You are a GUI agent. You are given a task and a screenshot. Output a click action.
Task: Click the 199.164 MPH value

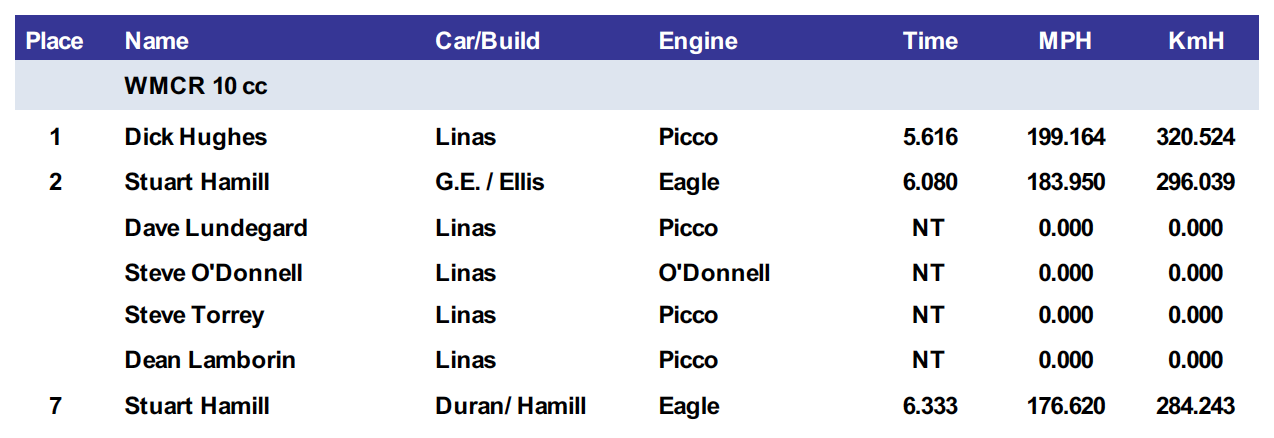coord(1066,137)
